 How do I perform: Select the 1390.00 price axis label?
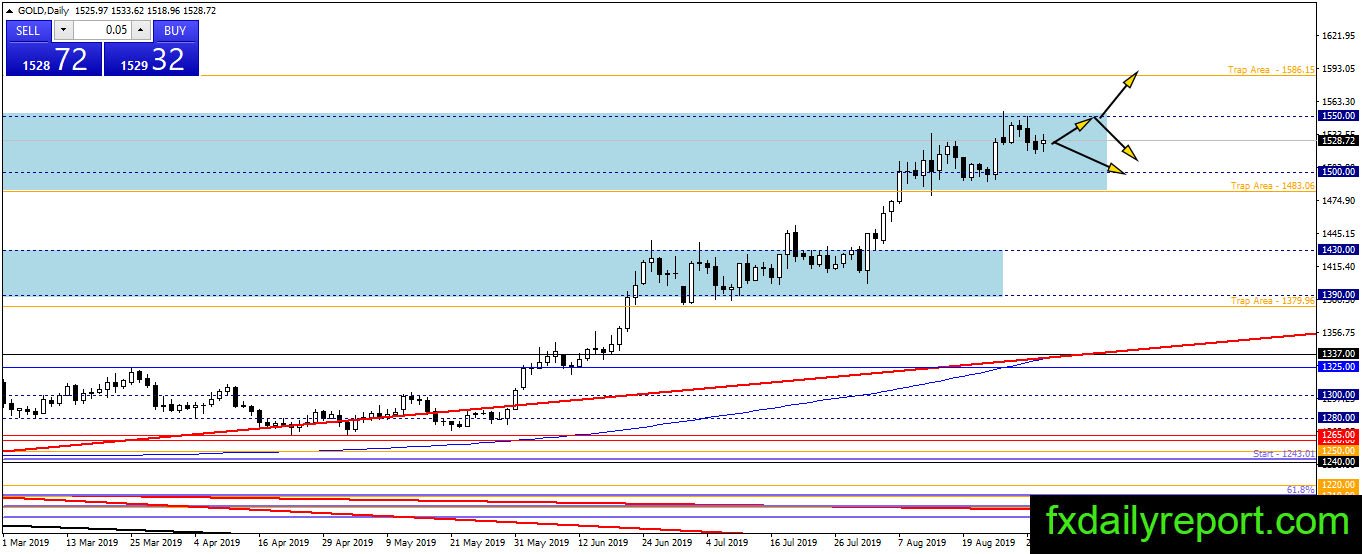(x=1337, y=295)
